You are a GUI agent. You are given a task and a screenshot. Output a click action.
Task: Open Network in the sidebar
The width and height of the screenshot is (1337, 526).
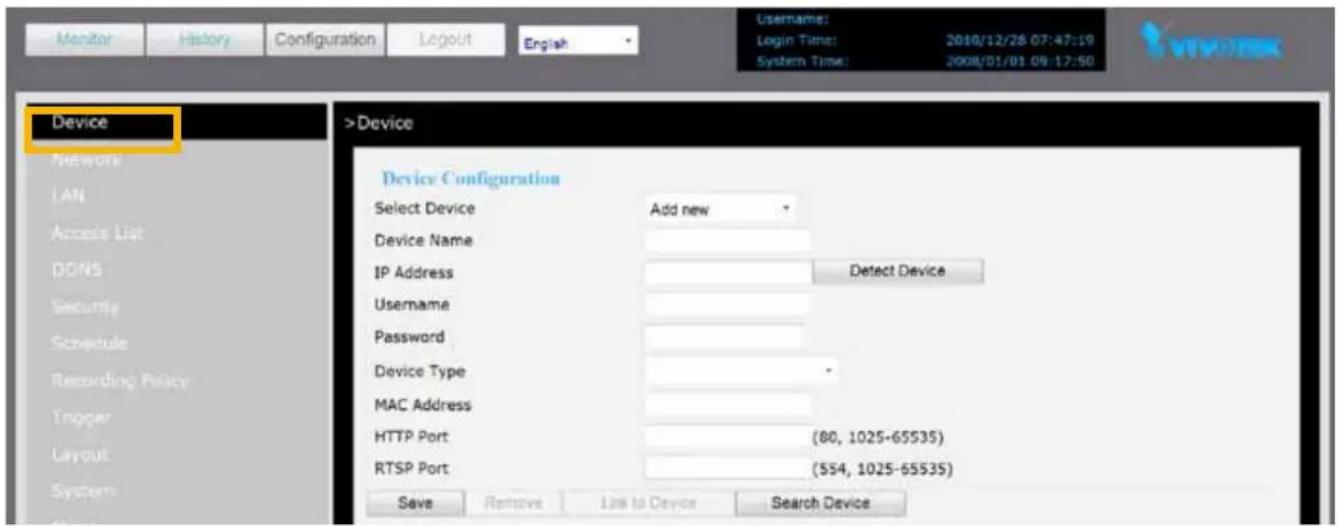coord(86,159)
